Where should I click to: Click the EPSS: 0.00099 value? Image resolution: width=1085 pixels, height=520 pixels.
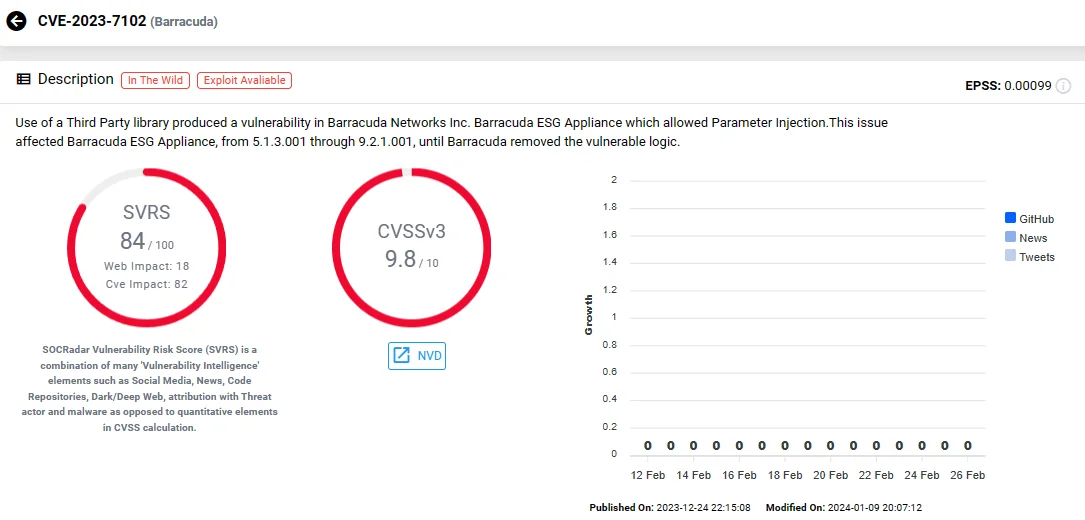coord(1008,86)
